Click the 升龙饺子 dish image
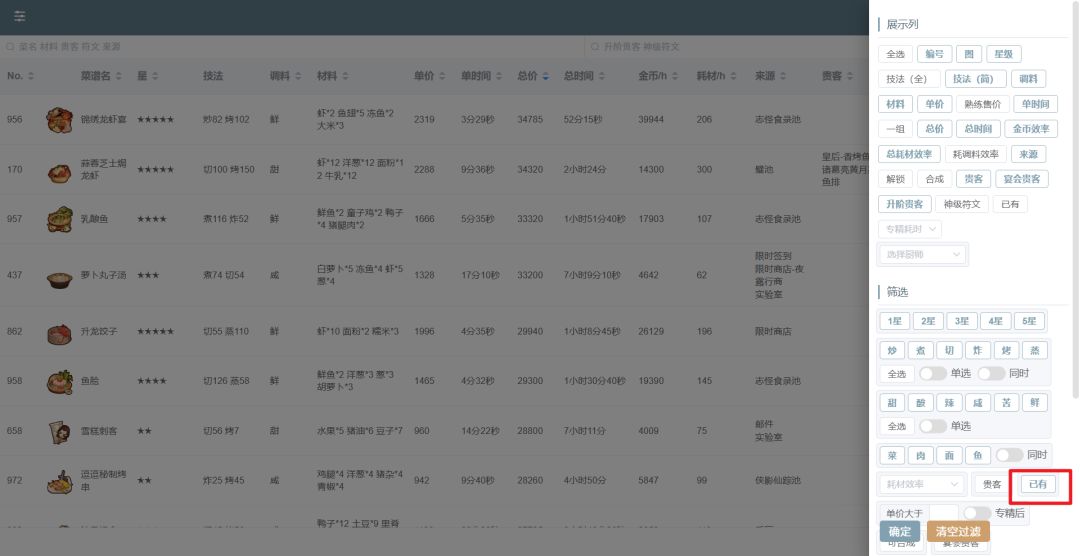This screenshot has height=556, width=1080. 59,333
